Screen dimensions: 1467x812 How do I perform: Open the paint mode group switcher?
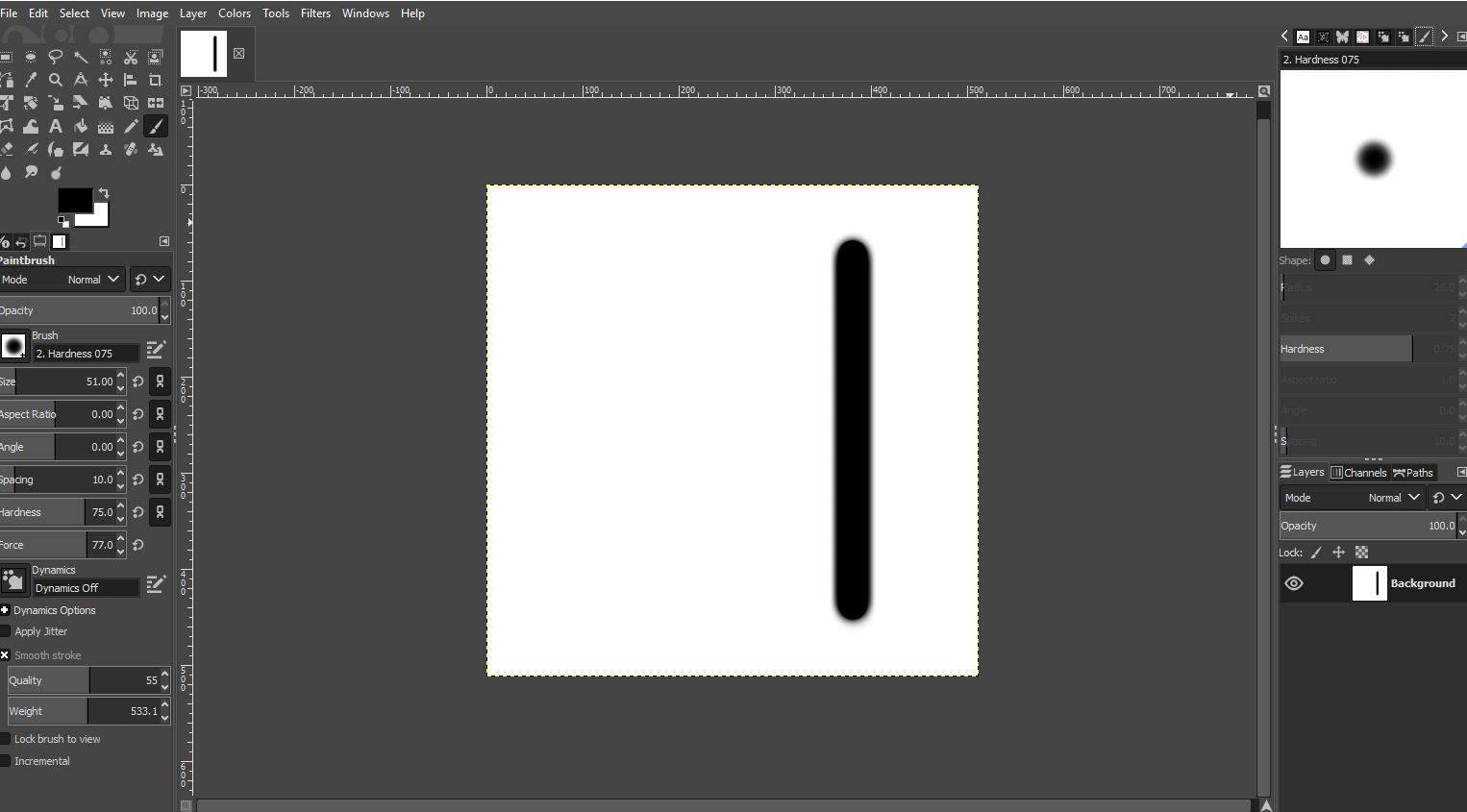pos(150,280)
